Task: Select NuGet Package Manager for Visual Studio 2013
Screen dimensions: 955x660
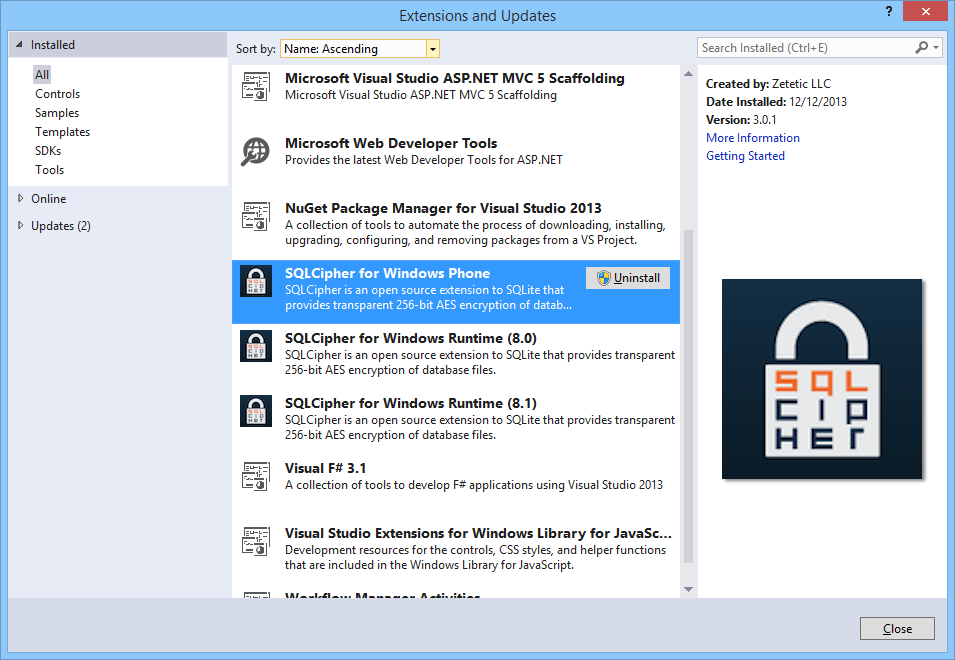Action: 443,209
